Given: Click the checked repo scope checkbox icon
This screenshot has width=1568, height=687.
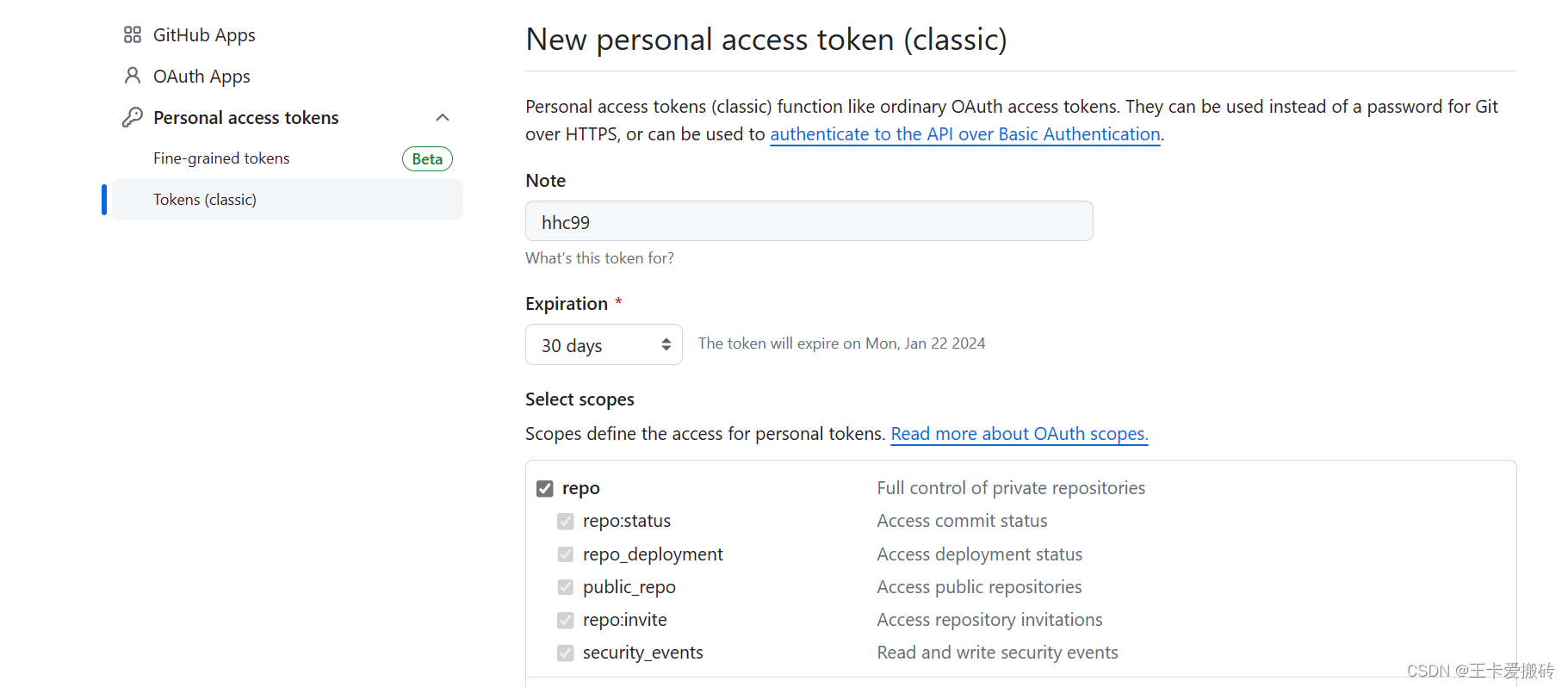Looking at the screenshot, I should 544,488.
